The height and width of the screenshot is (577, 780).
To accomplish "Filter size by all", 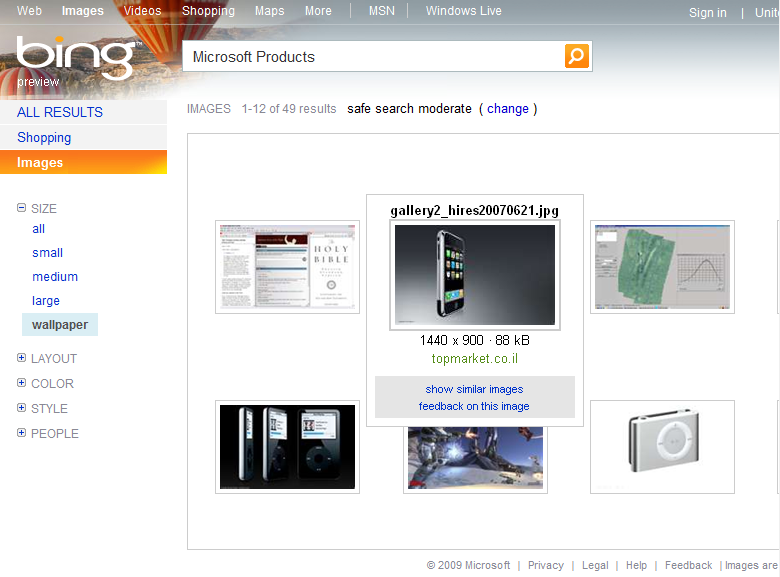I will point(38,229).
